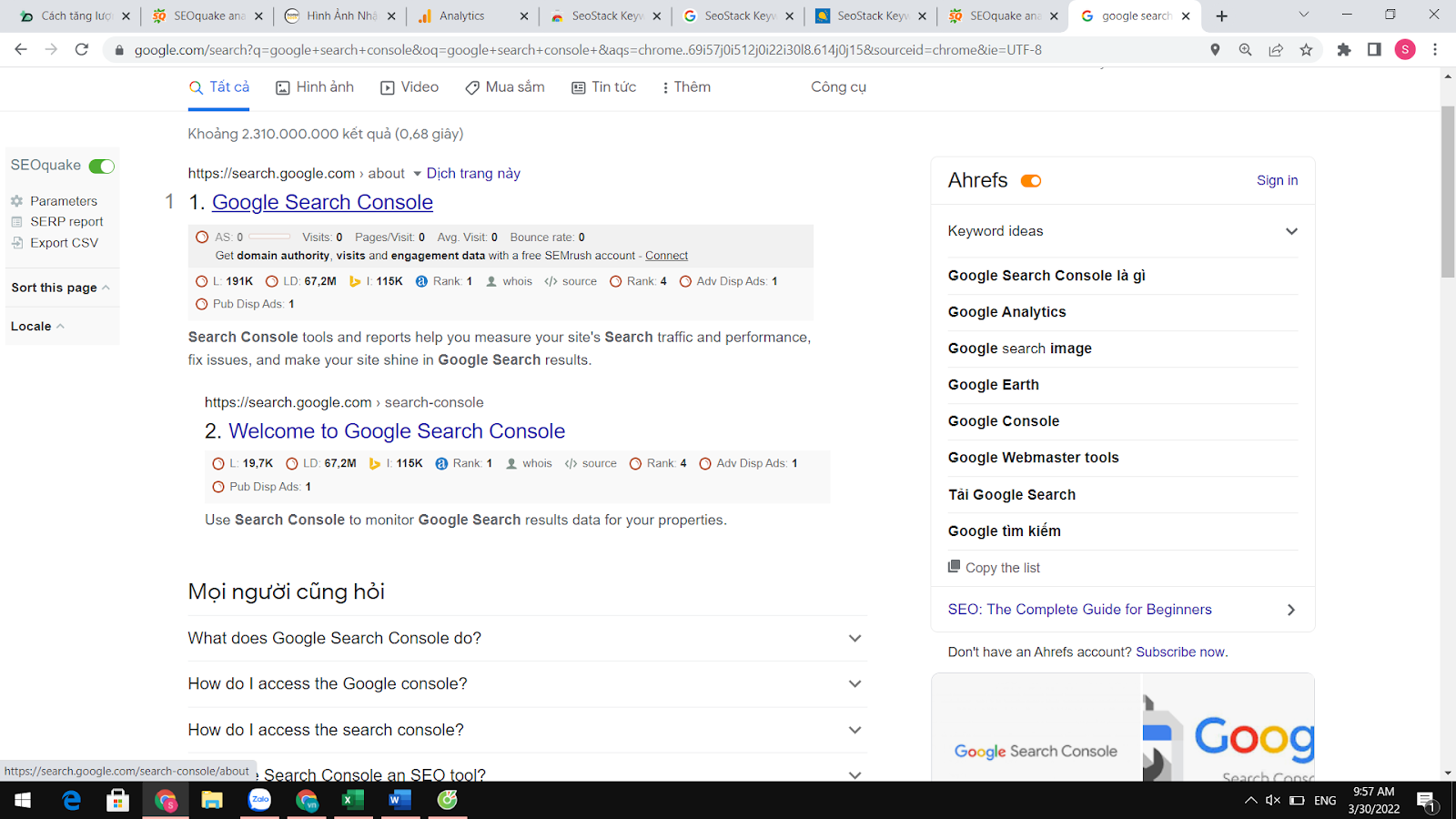Bookmark this page with the star icon
The height and width of the screenshot is (819, 1456).
coord(1307,50)
